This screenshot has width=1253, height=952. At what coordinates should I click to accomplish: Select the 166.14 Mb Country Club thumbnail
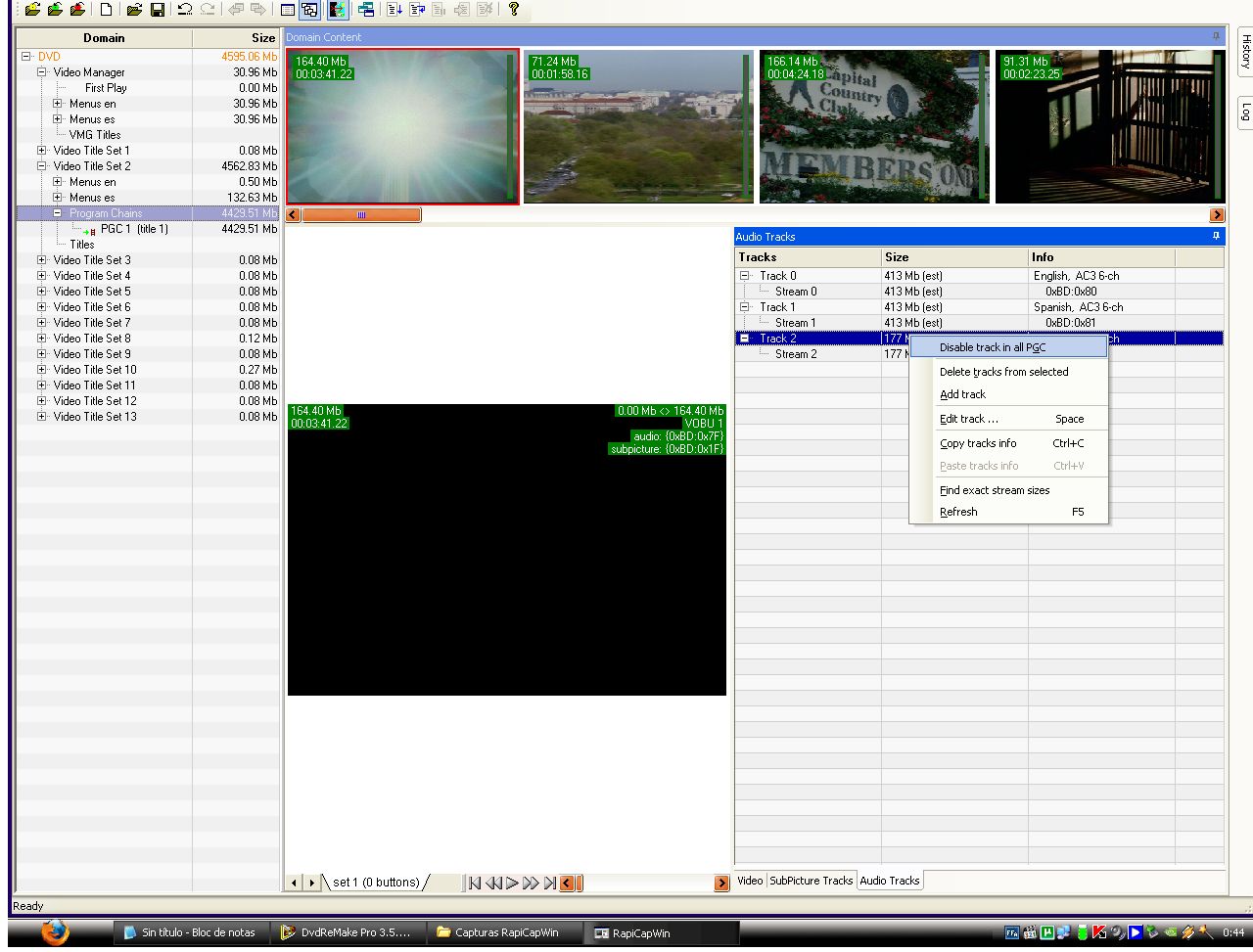(x=874, y=127)
